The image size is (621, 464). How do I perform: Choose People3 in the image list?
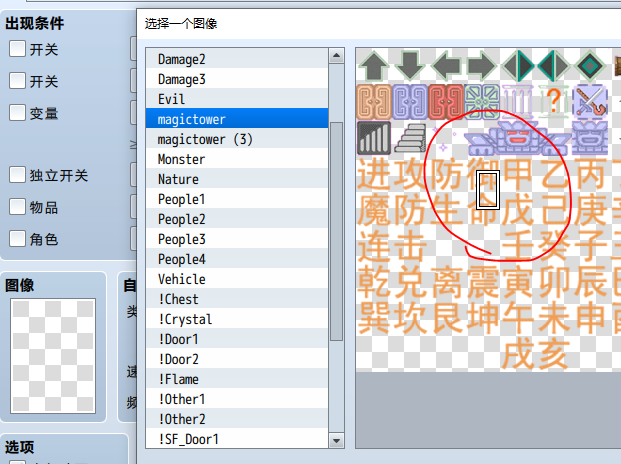237,239
